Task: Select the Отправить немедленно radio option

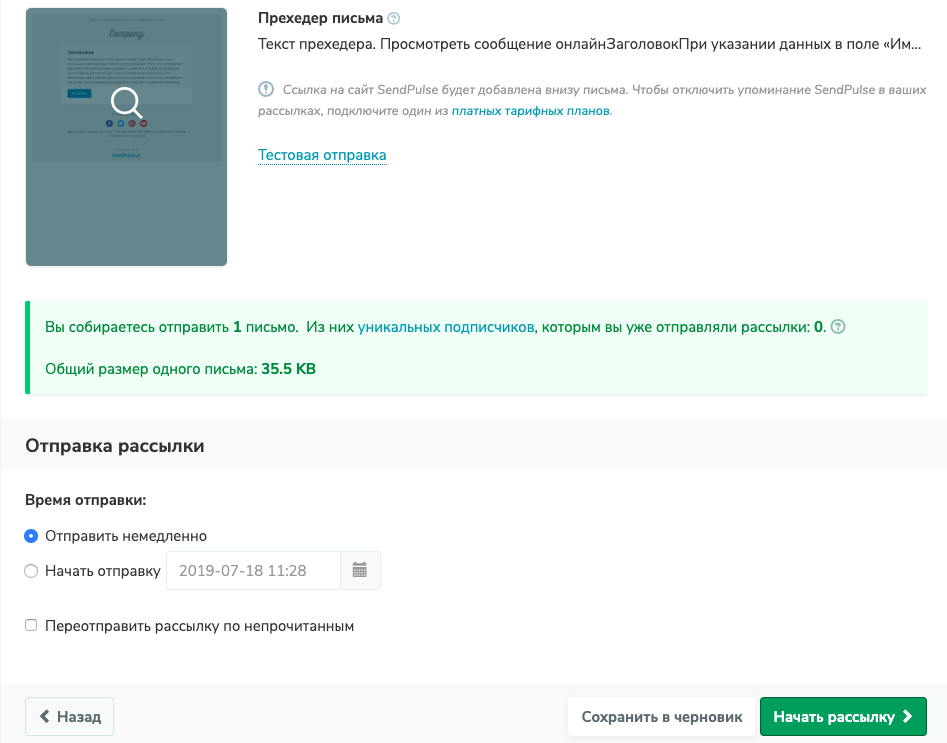Action: click(x=31, y=536)
